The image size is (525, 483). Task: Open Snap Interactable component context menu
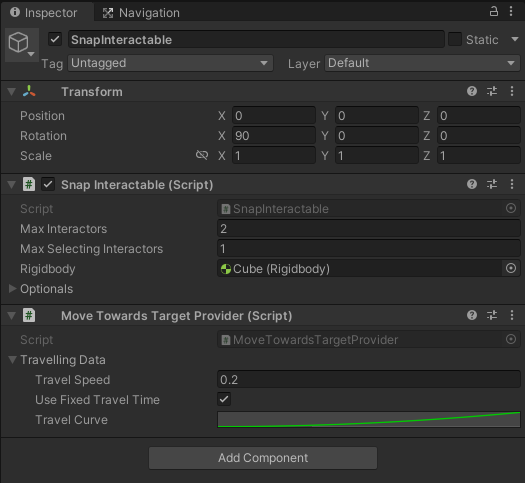[512, 184]
